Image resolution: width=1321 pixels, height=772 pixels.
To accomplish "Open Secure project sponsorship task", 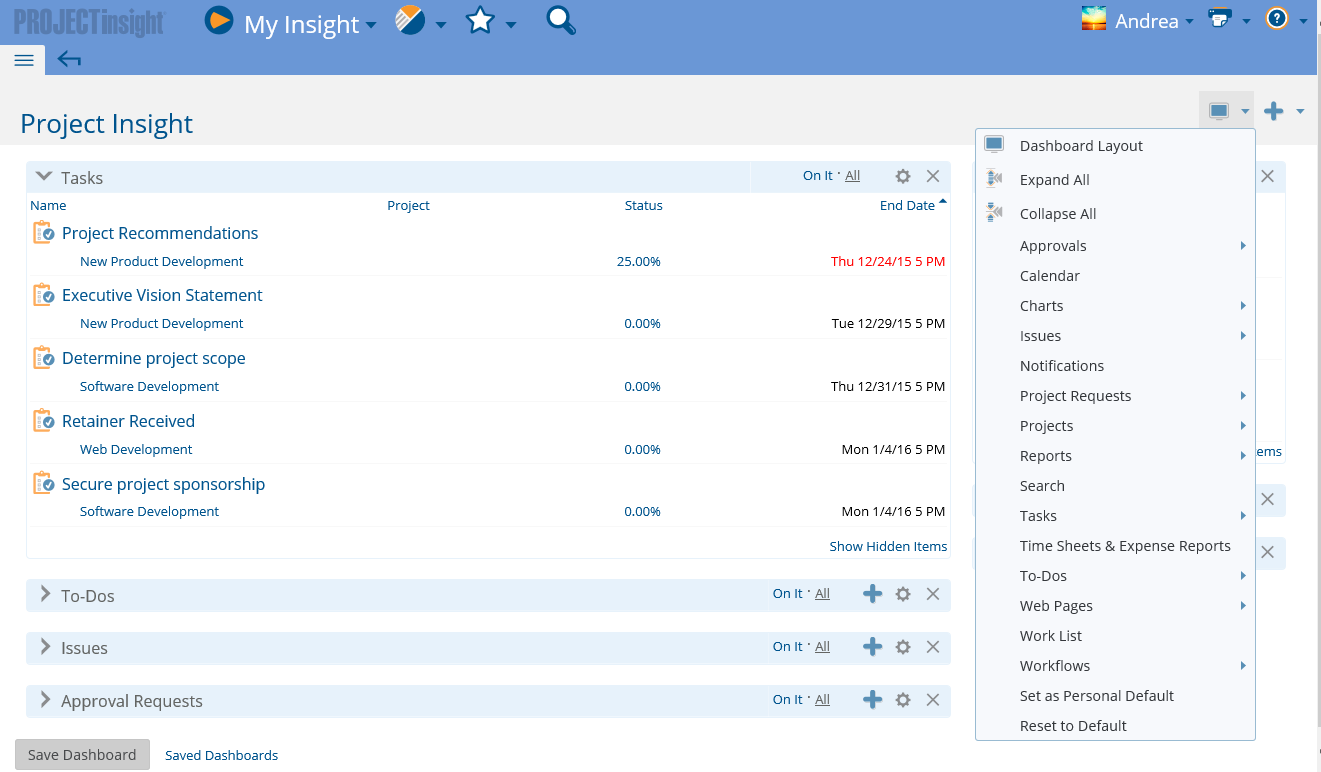I will pos(163,484).
